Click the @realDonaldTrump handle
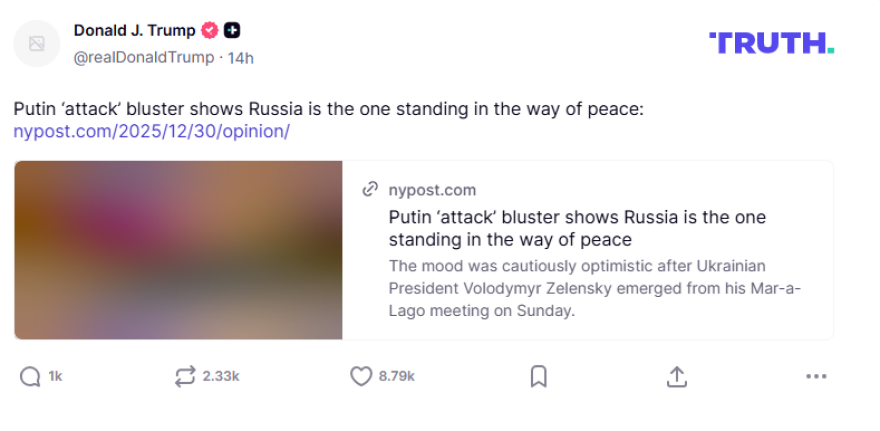The width and height of the screenshot is (880, 431). click(144, 57)
